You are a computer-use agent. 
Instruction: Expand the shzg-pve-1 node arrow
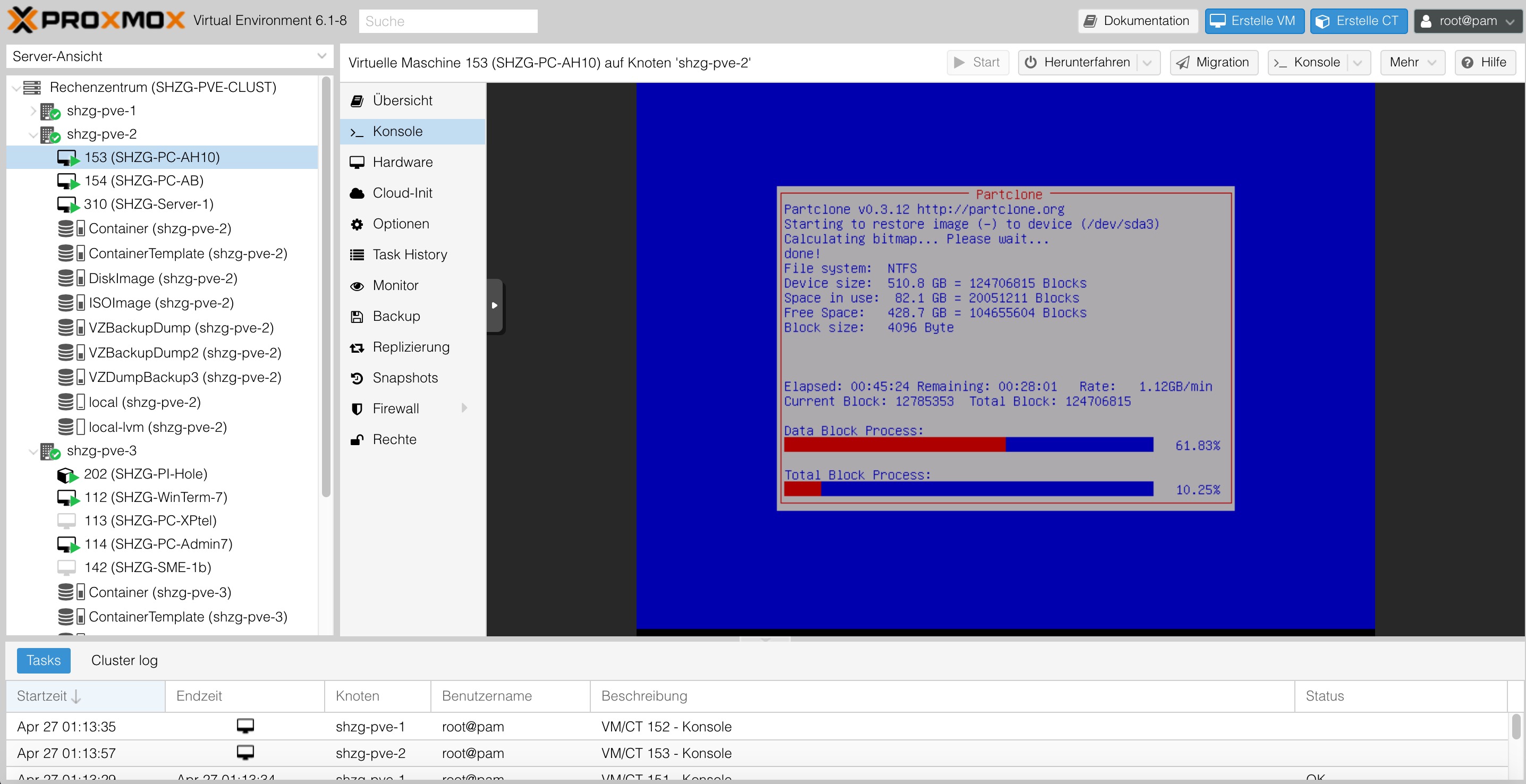pyautogui.click(x=33, y=110)
